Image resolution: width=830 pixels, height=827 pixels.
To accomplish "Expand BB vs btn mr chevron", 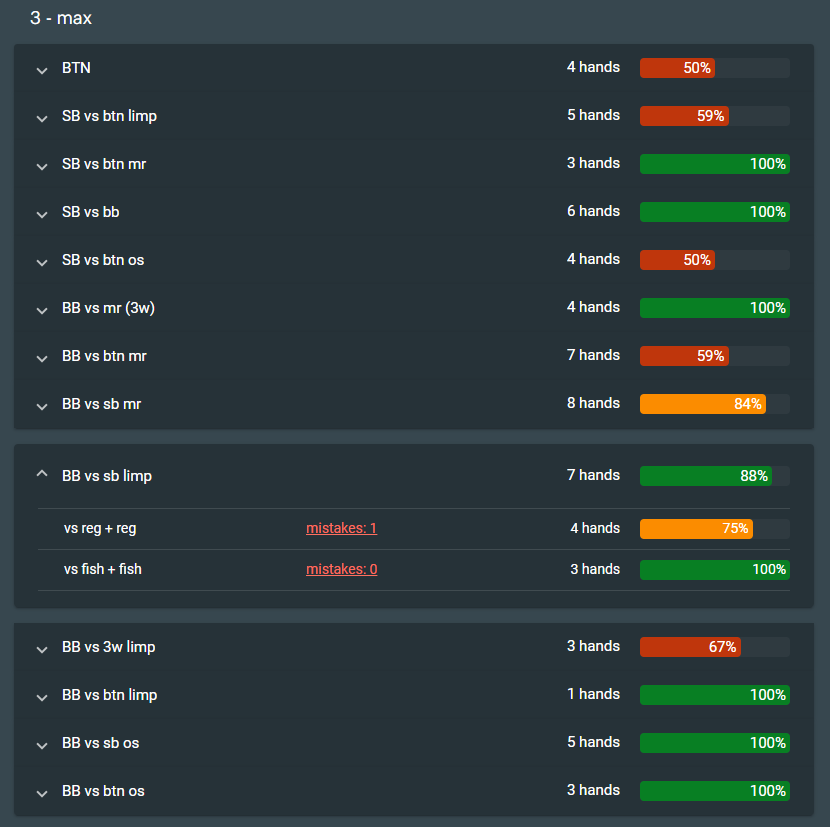I will click(42, 358).
